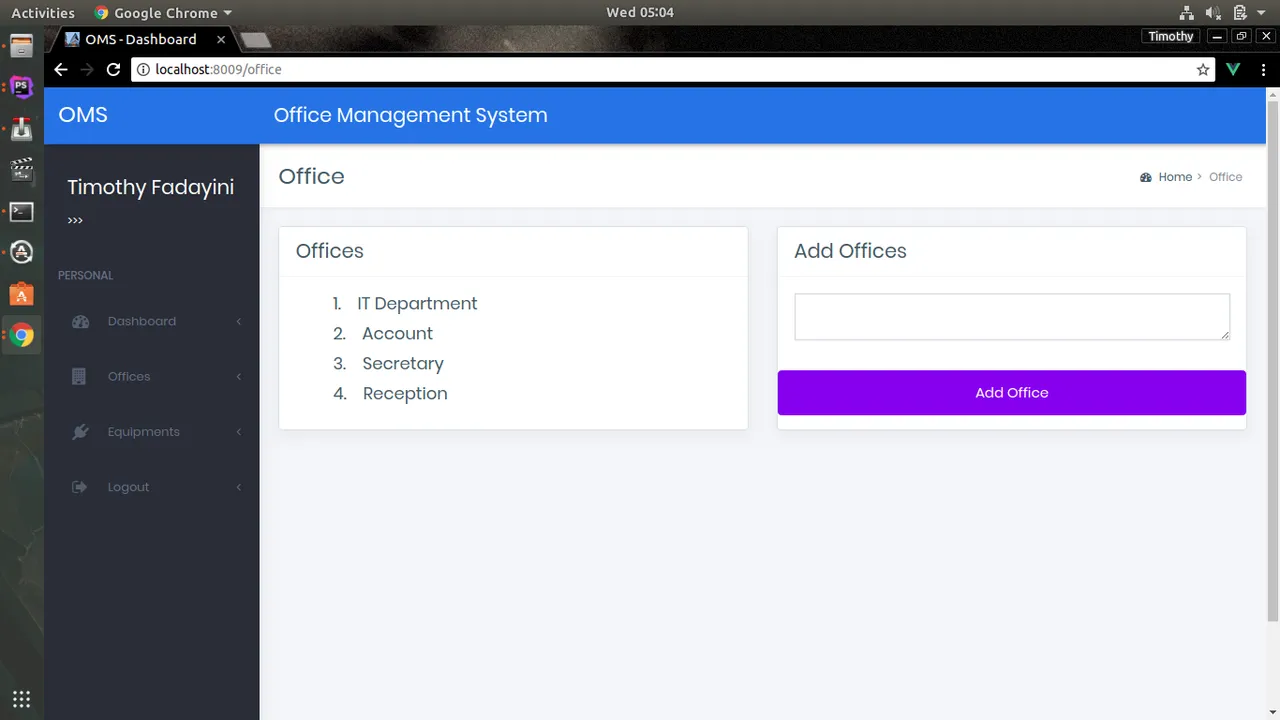Open the Chrome three-dot menu
This screenshot has height=720, width=1280.
pos(1264,70)
